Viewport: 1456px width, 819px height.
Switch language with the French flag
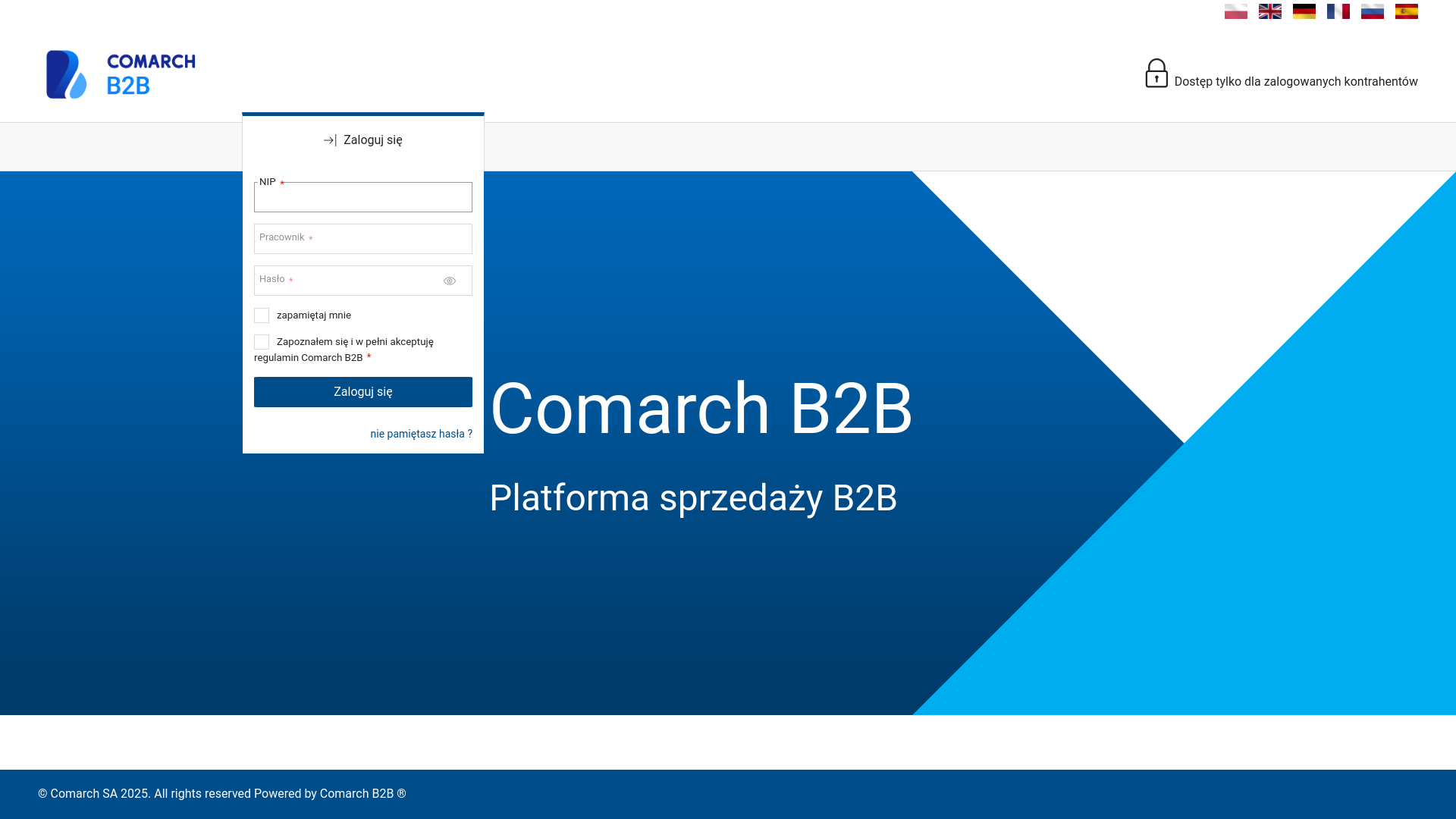[x=1338, y=11]
